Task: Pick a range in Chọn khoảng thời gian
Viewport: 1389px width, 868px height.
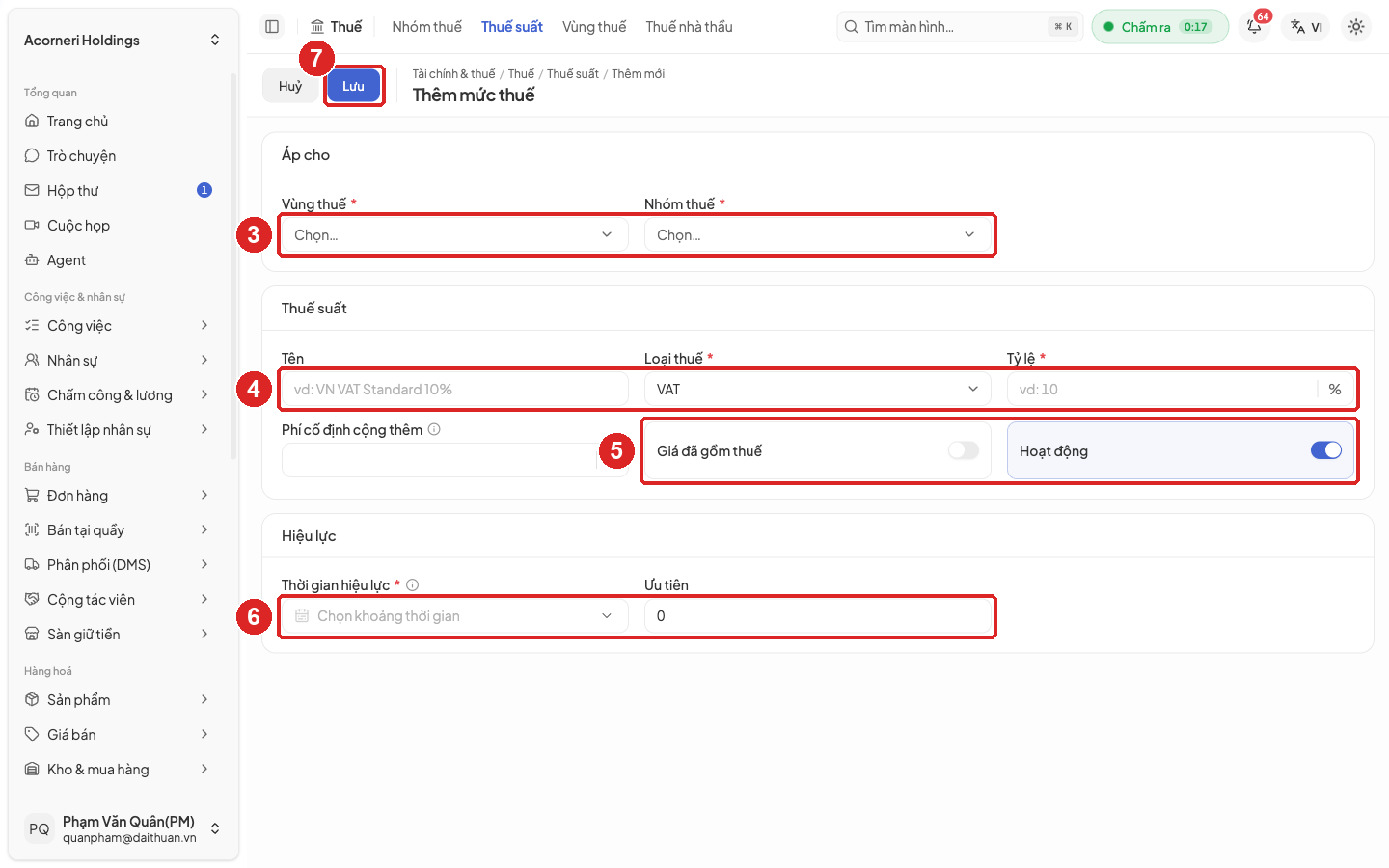Action: (x=454, y=615)
